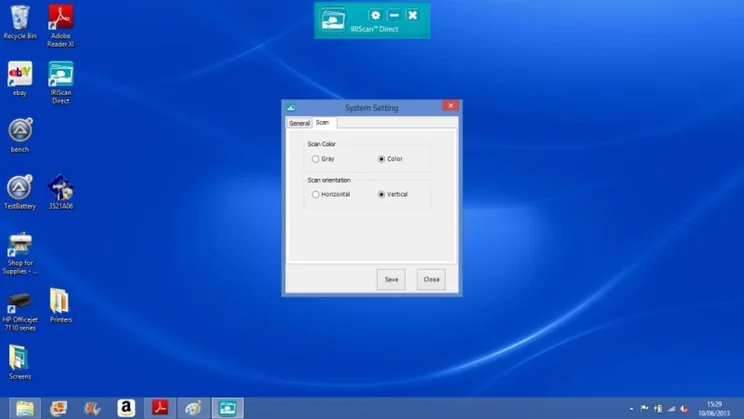
Task: Open File Explorer from the taskbar
Action: point(25,408)
